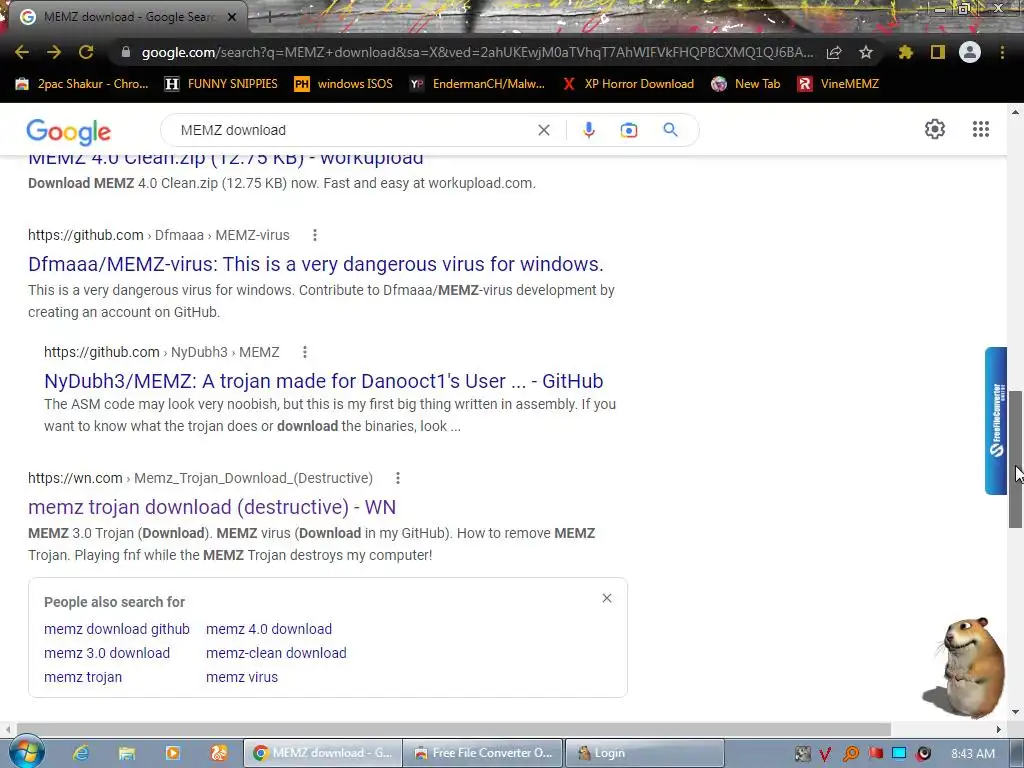The image size is (1024, 768).
Task: Open the Chrome profile avatar
Action: click(970, 52)
